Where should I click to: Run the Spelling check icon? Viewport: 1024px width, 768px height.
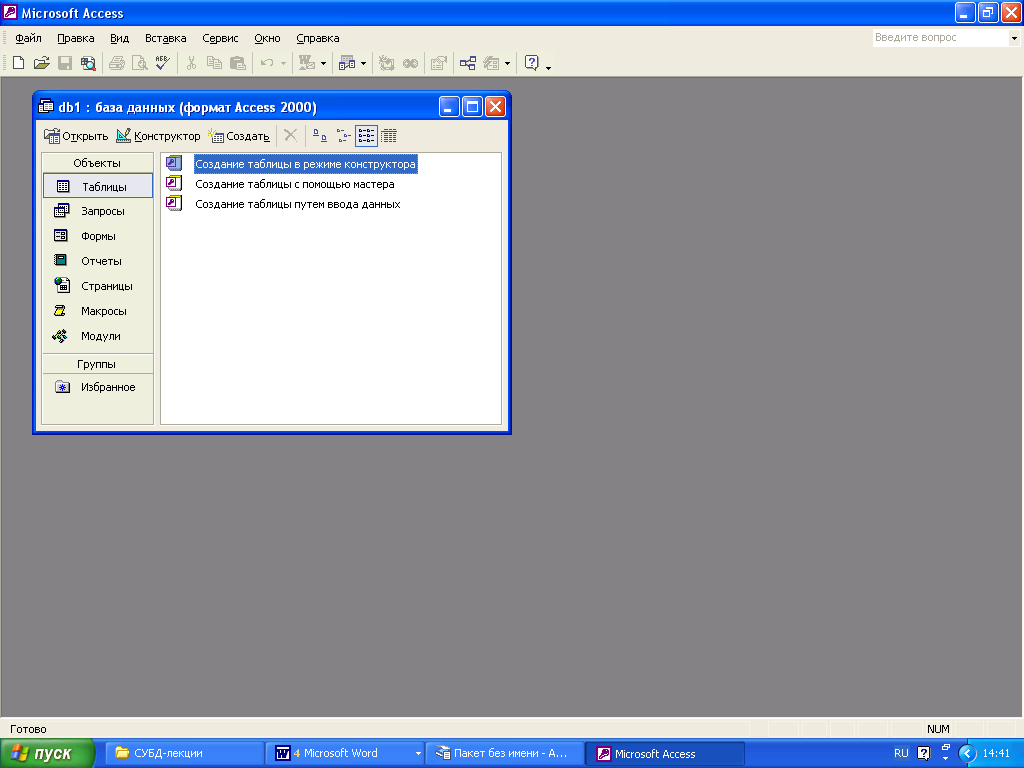pyautogui.click(x=163, y=63)
